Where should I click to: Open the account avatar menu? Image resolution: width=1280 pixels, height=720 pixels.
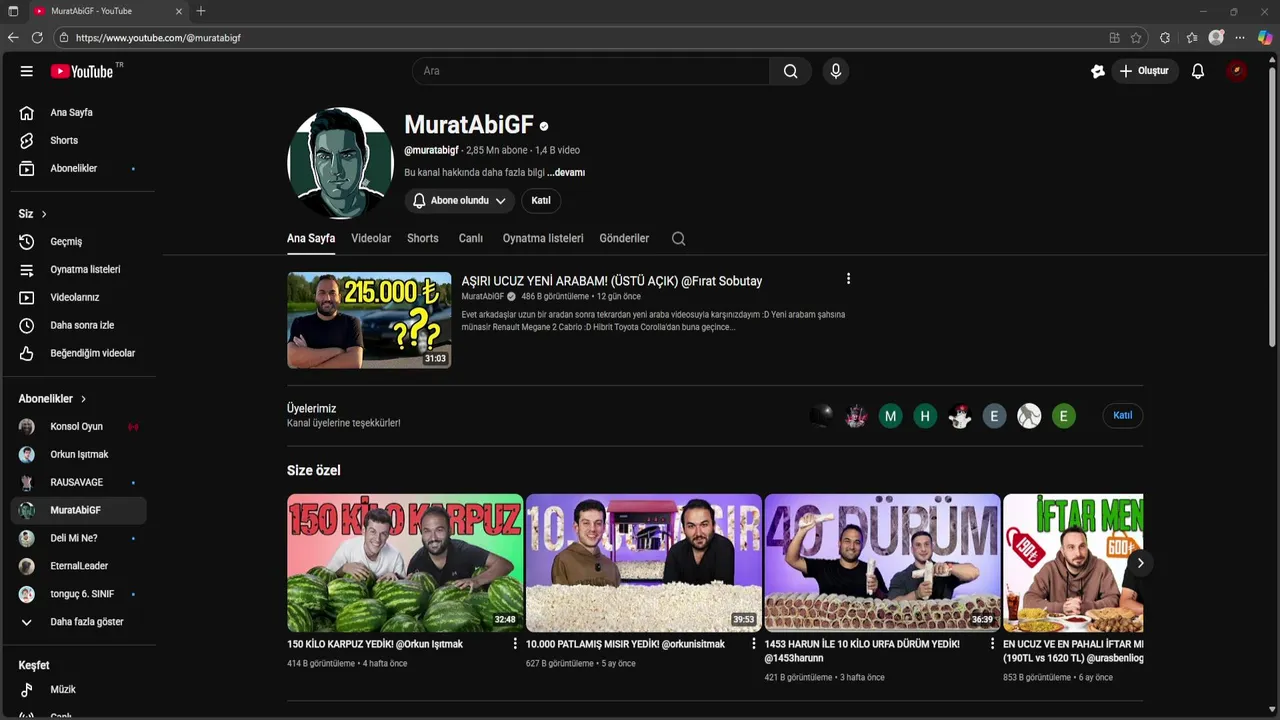[1237, 71]
